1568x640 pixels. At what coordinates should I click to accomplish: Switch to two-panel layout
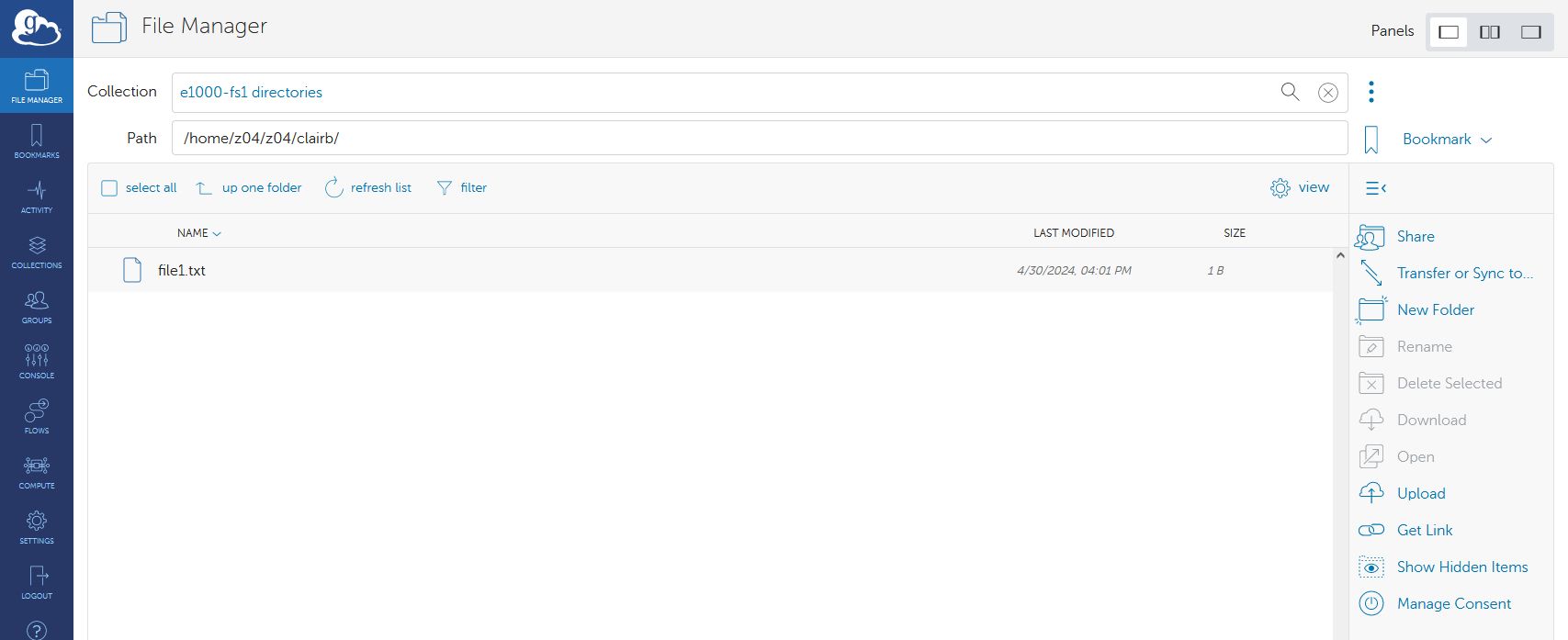[1489, 32]
